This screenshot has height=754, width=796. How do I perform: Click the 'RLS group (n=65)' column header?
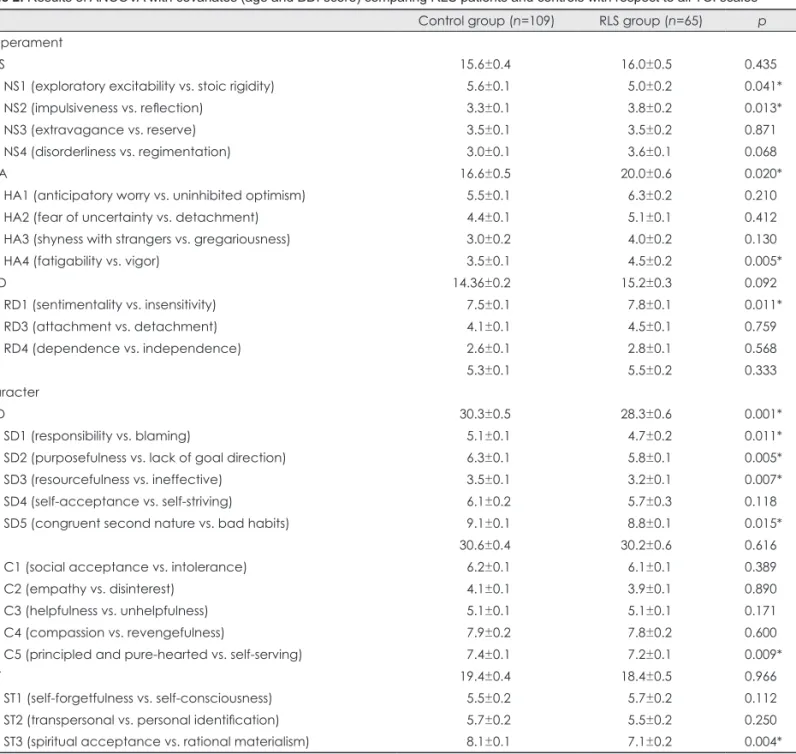pyautogui.click(x=650, y=21)
